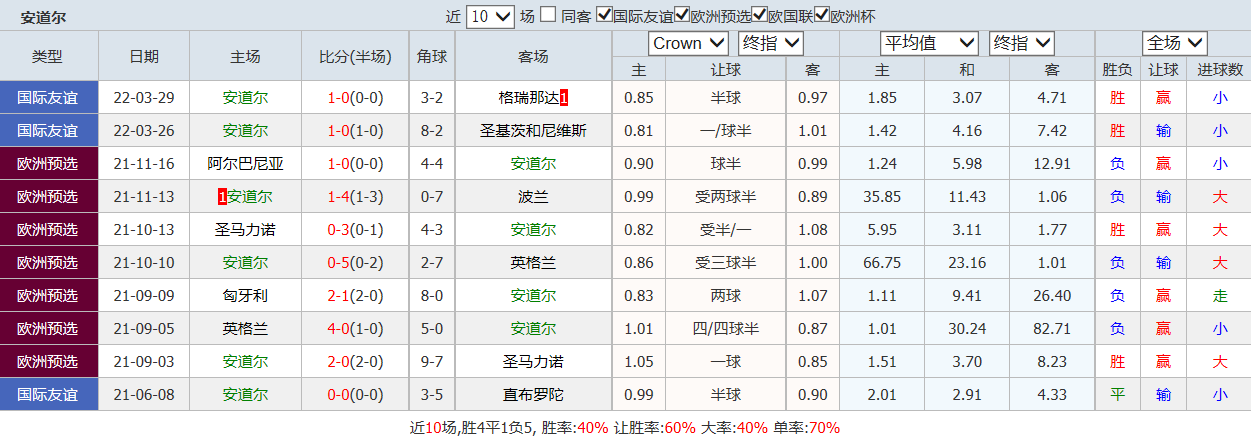Viewport: 1251px width, 443px height.
Task: Expand the Crown bookmaker dropdown
Action: click(x=688, y=43)
